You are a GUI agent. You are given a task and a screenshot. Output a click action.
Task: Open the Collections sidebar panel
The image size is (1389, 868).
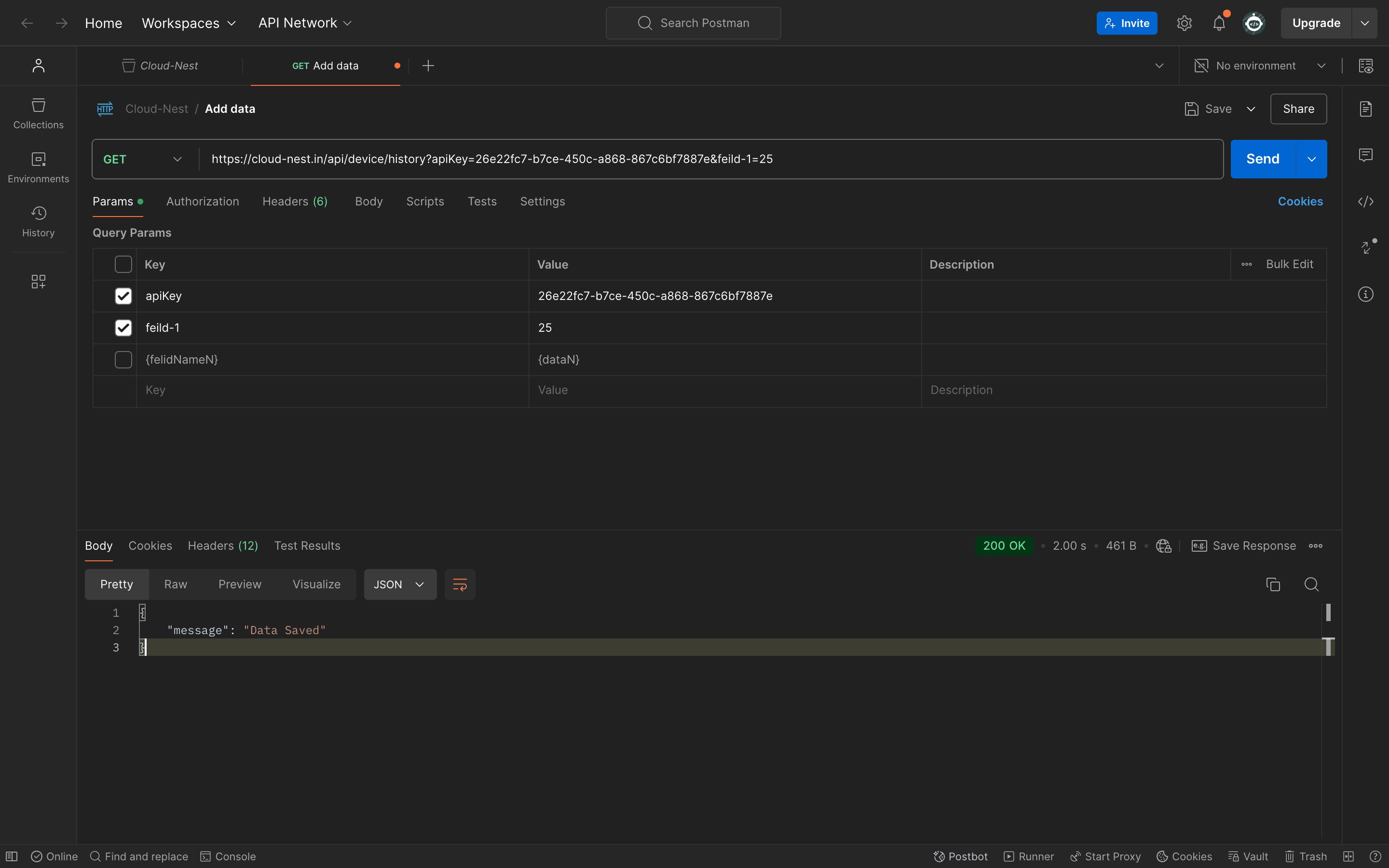pyautogui.click(x=39, y=113)
